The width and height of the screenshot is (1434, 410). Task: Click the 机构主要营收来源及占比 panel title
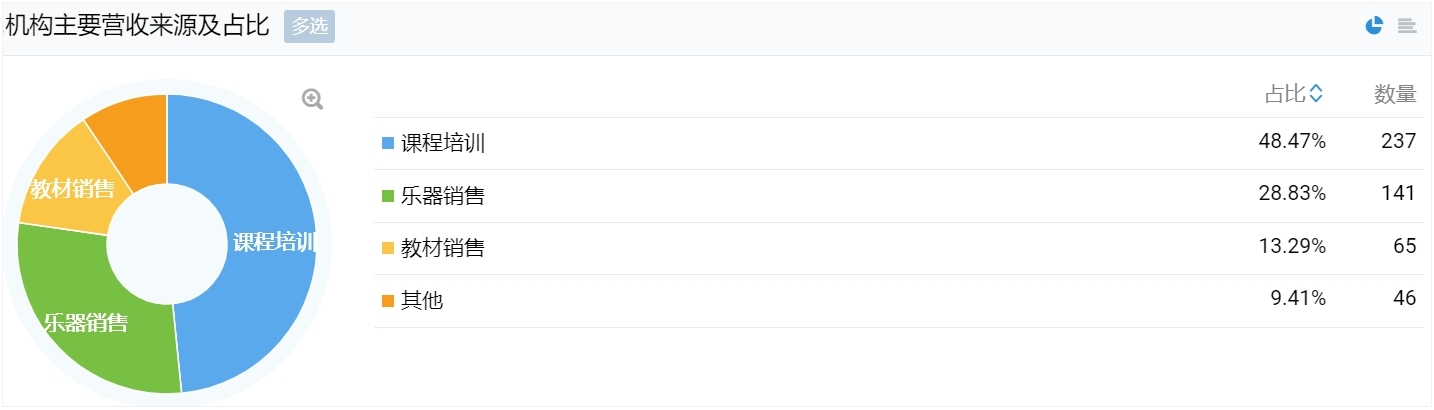click(x=138, y=26)
